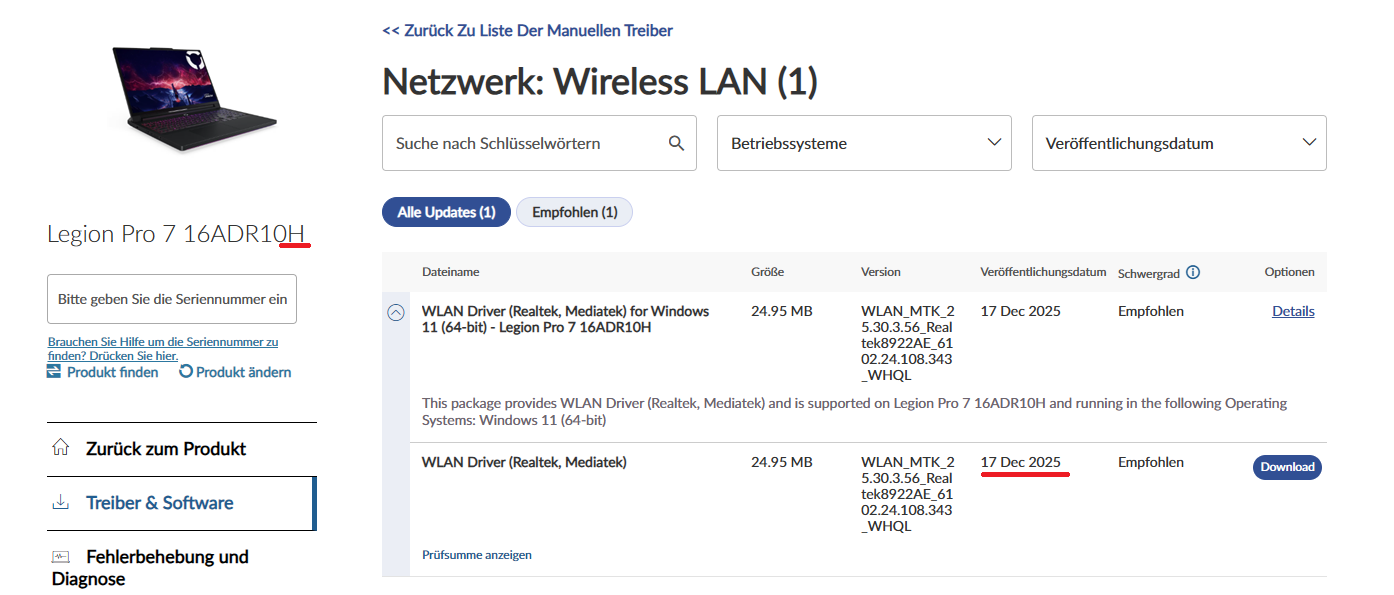
Task: Click the keyword search field
Action: [525, 143]
